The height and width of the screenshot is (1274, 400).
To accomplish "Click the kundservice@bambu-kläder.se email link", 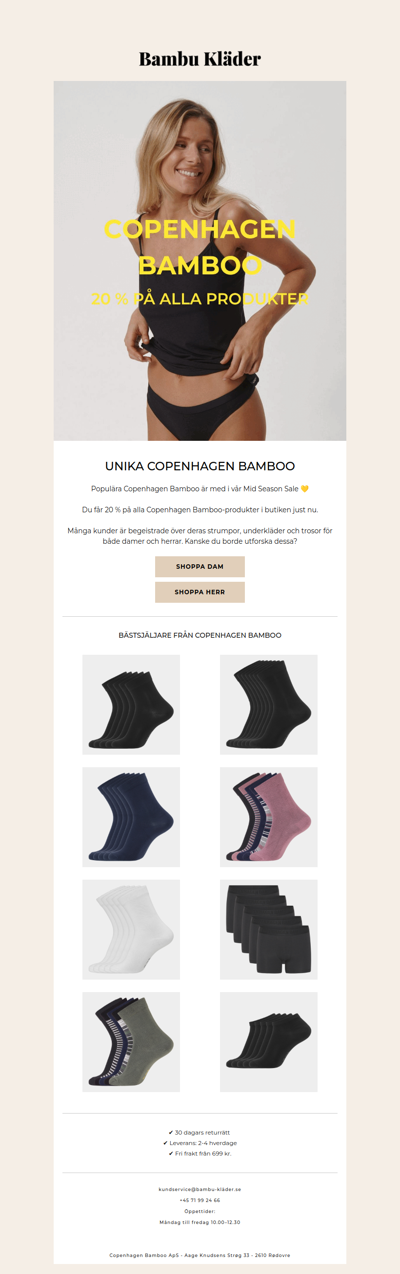I will (200, 1189).
